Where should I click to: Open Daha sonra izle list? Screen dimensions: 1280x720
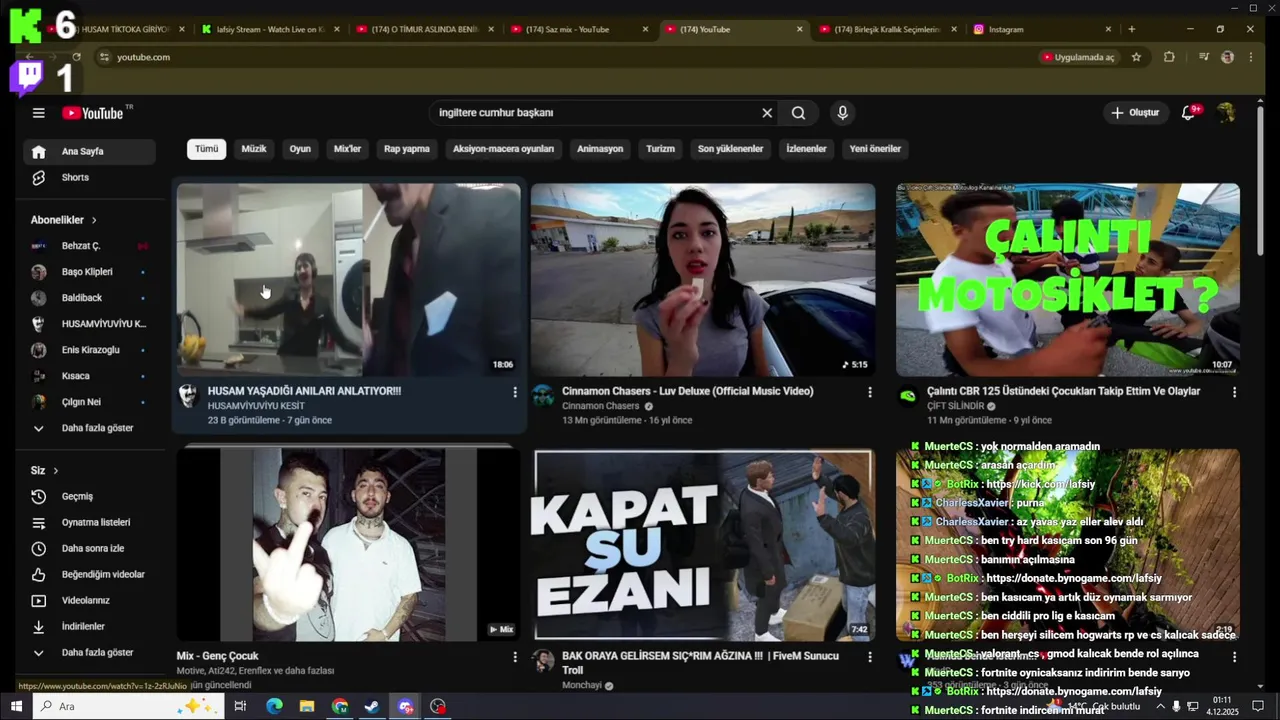pyautogui.click(x=89, y=549)
